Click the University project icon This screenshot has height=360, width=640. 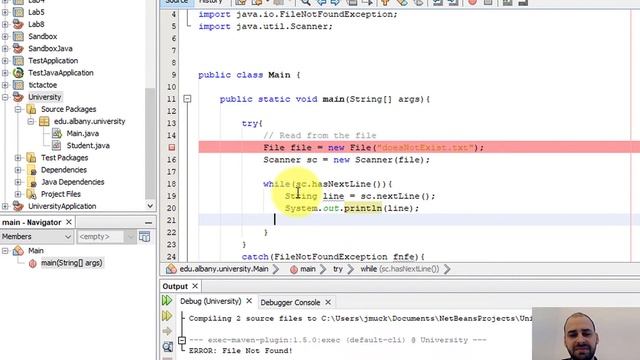[18, 97]
